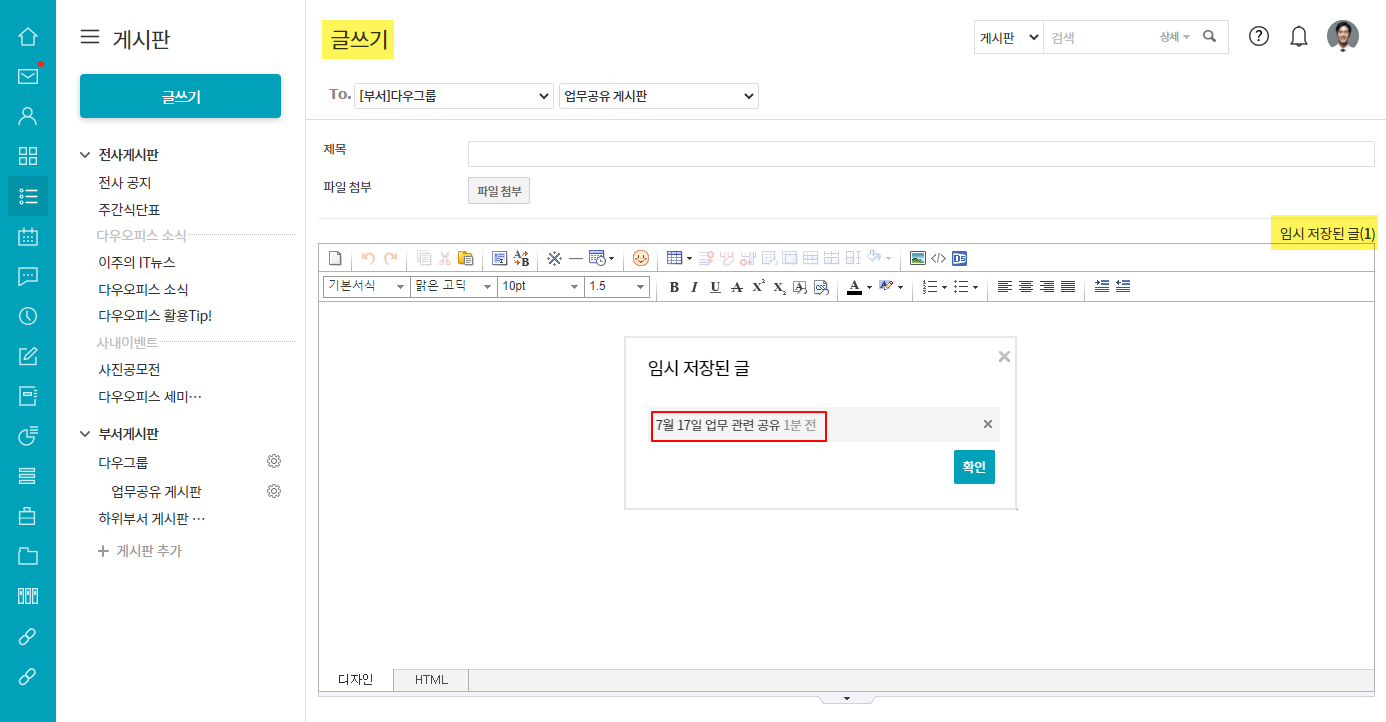Open the 맑은 고딕 font dropdown
The image size is (1386, 722).
453,287
